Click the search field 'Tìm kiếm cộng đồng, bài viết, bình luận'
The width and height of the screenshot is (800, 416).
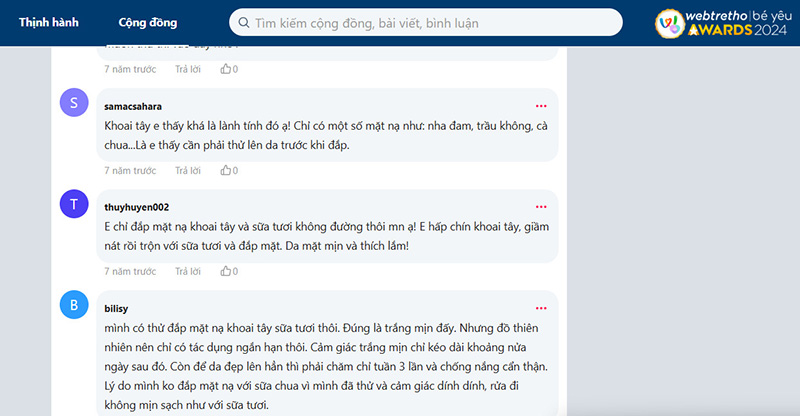[x=426, y=22]
